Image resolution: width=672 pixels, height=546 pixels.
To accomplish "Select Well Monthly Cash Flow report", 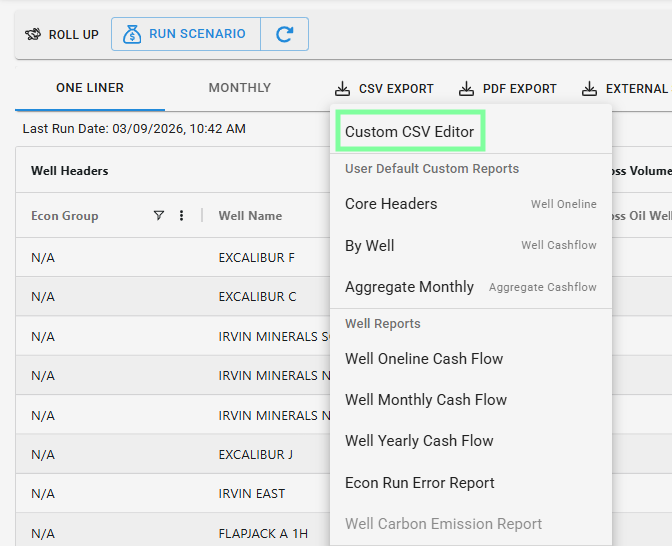I will (426, 400).
